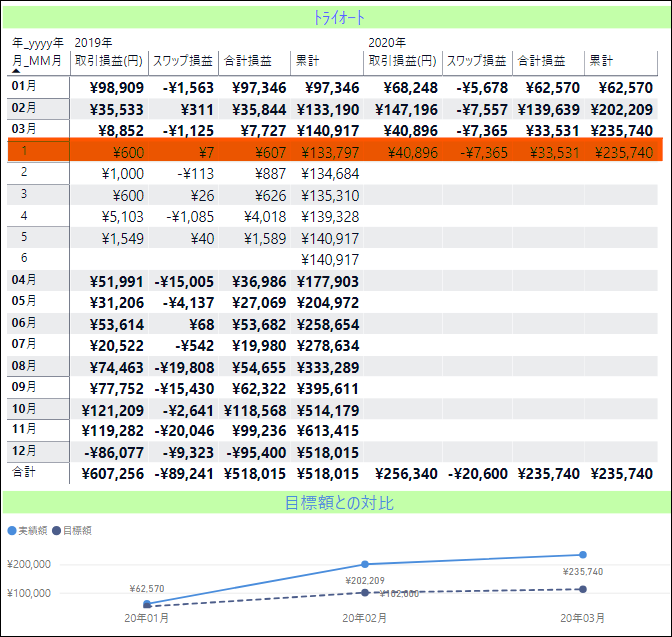Image resolution: width=672 pixels, height=637 pixels.
Task: Click the 実績額 data point at 20年01月
Action: 147,603
